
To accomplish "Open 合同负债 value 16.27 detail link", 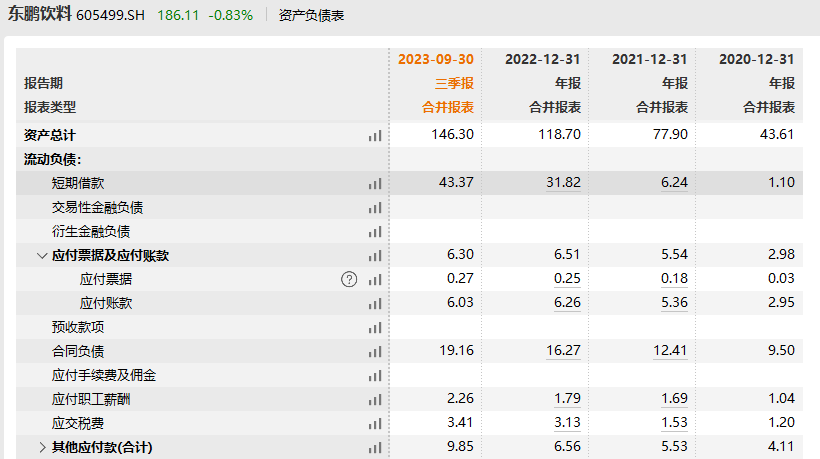I will (x=563, y=351).
